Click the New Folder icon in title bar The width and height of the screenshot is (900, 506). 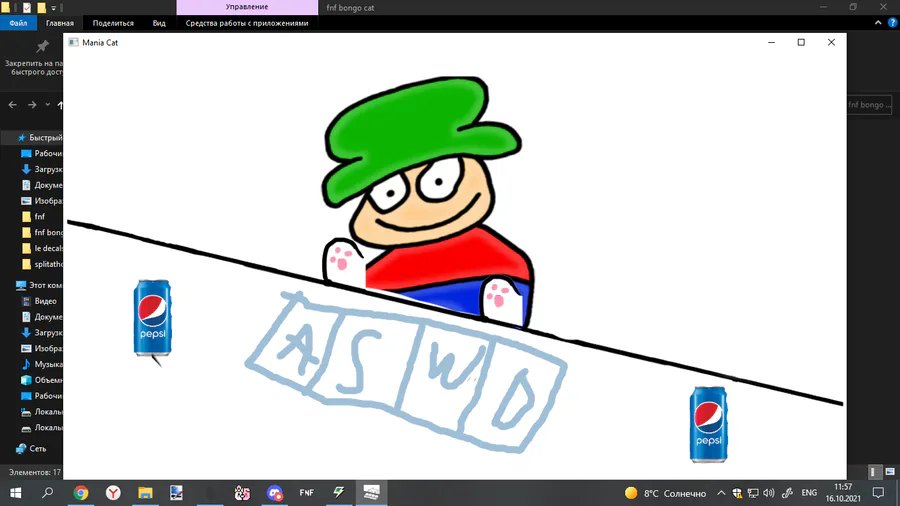tap(41, 7)
